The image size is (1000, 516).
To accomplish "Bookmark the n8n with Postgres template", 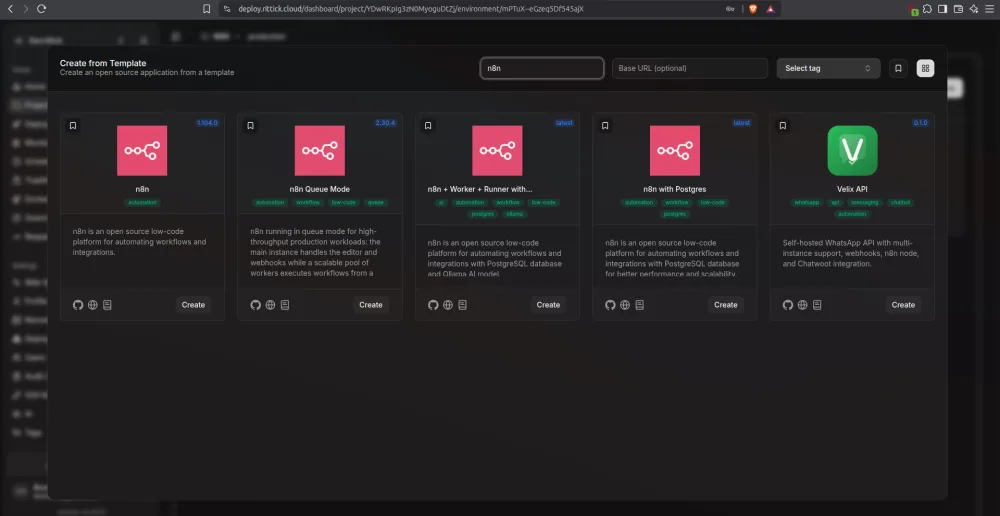I will pos(605,126).
